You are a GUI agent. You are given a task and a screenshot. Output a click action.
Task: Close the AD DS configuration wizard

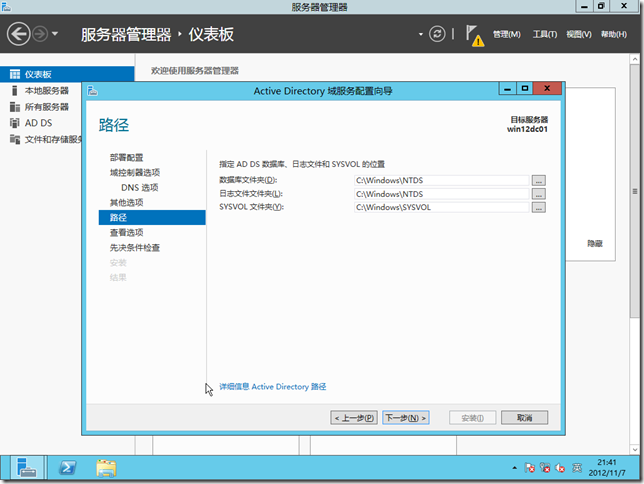(547, 88)
